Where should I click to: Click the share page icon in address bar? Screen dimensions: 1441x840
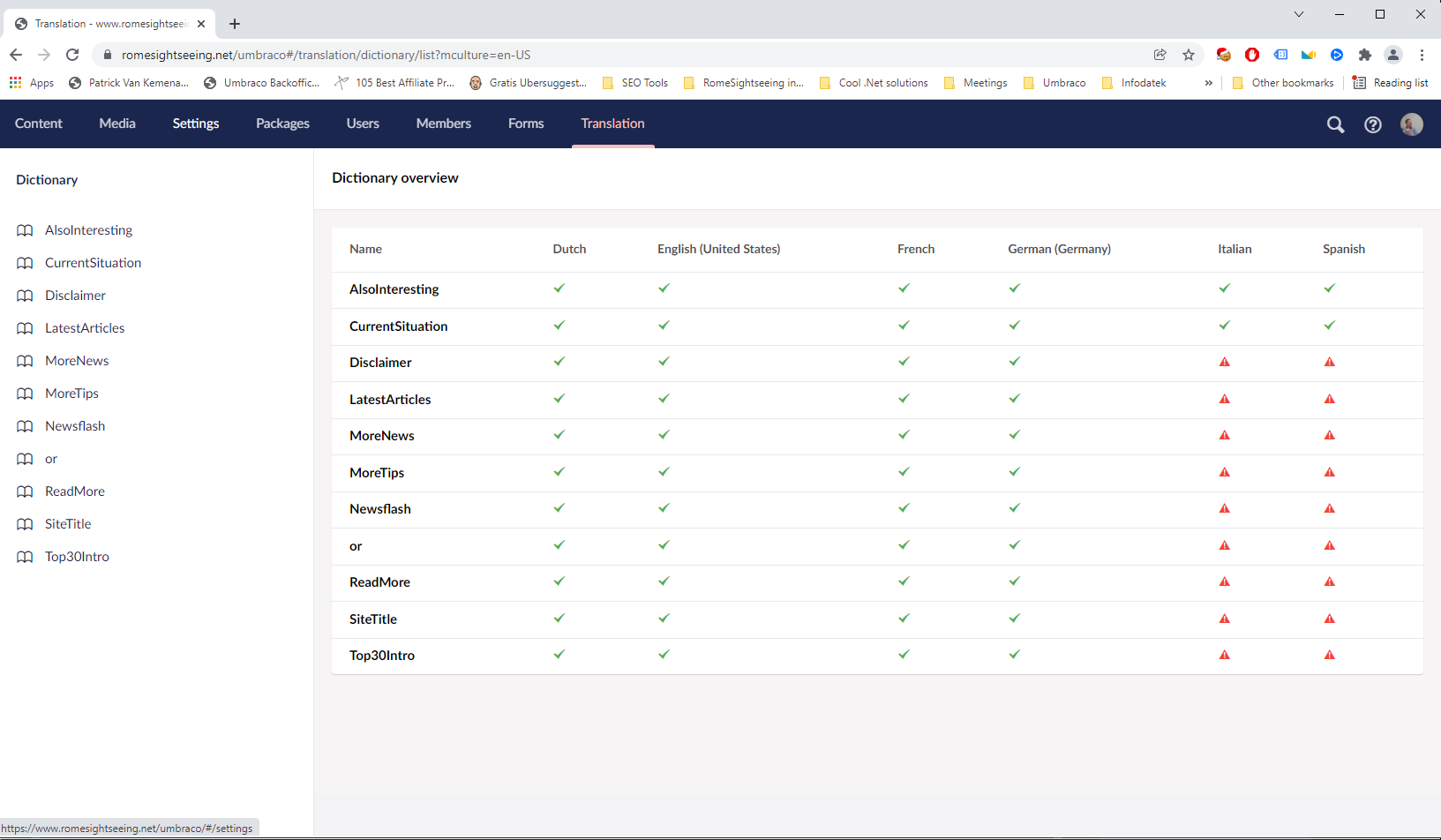point(1160,55)
